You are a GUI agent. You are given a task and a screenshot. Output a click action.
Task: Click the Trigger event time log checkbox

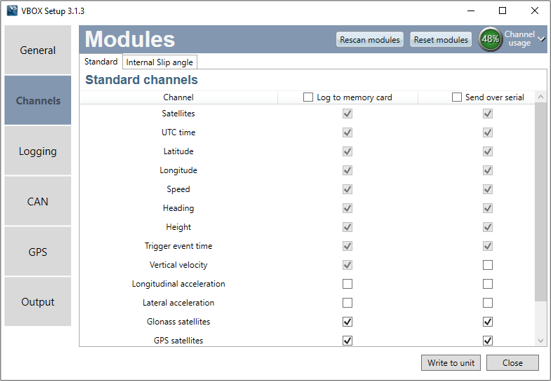[x=347, y=246]
